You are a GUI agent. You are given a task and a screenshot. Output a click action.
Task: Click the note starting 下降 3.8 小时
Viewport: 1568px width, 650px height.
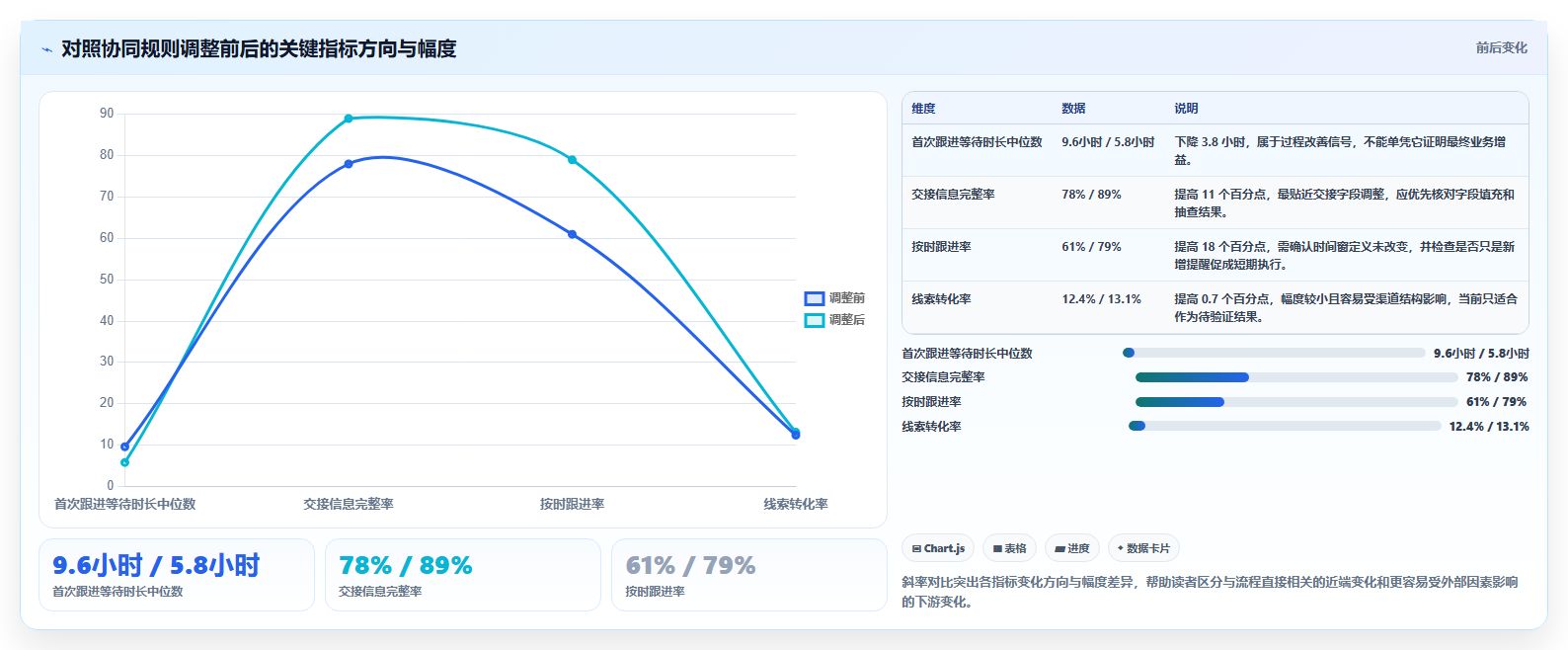[1341, 151]
